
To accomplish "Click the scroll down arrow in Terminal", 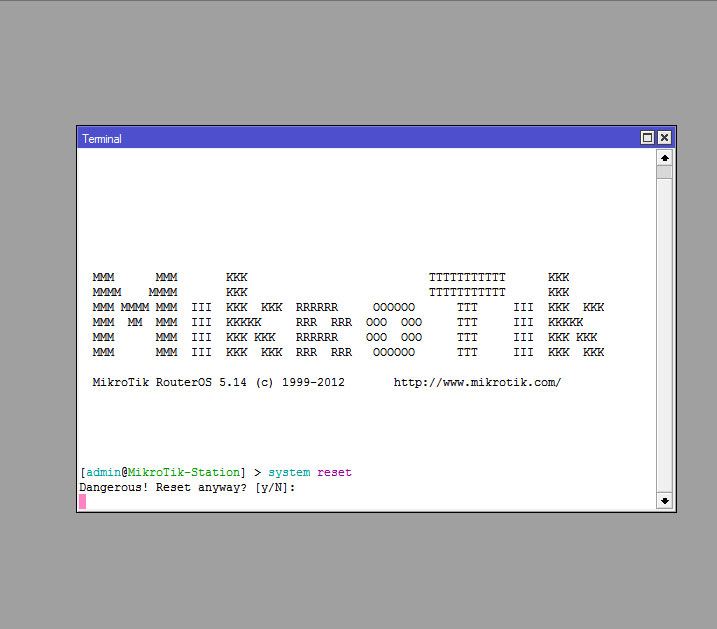I will pyautogui.click(x=664, y=500).
